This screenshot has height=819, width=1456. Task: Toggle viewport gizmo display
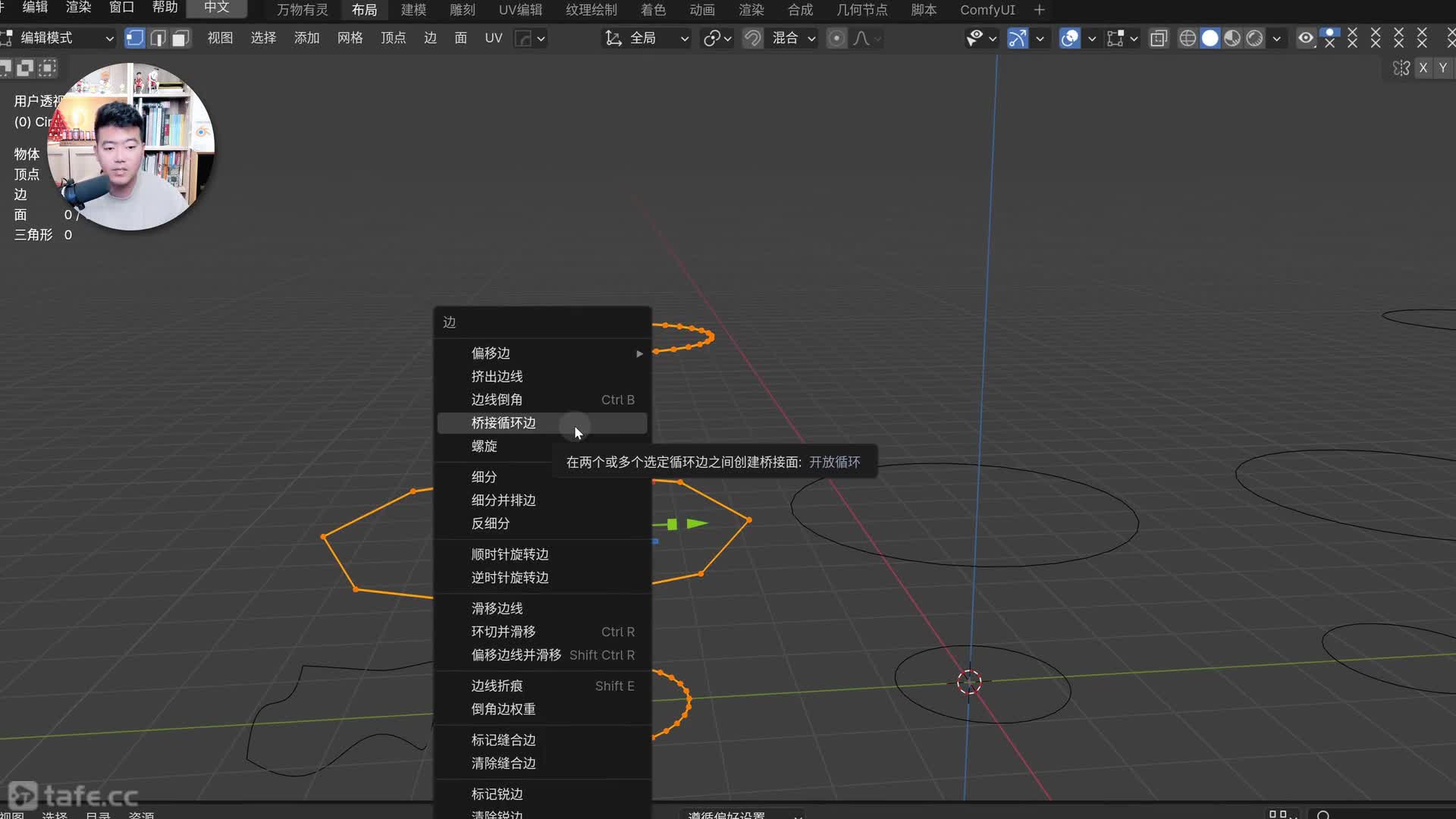(1017, 38)
